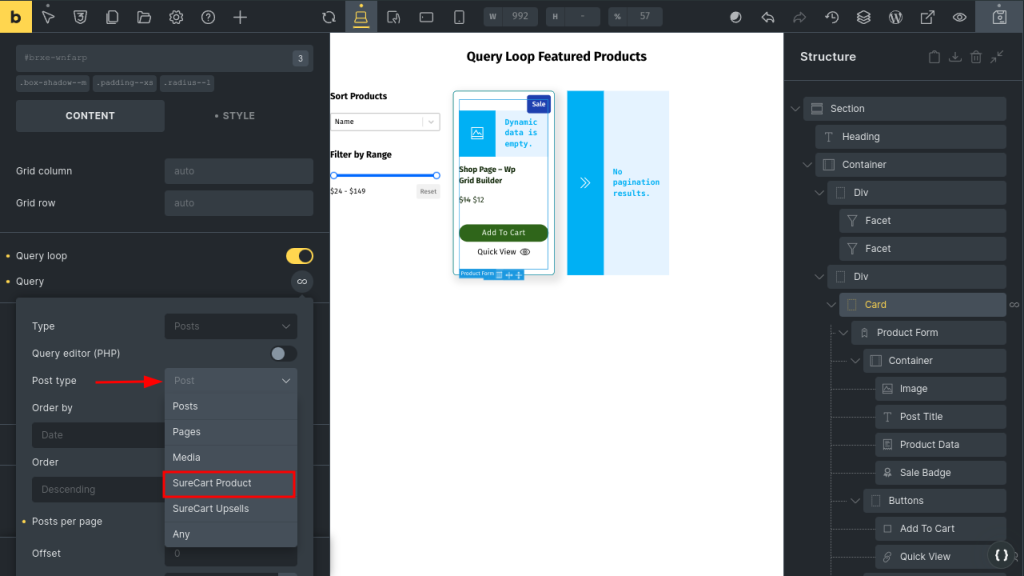Select SureCart Product from post type list
The height and width of the screenshot is (576, 1024).
pyautogui.click(x=230, y=483)
